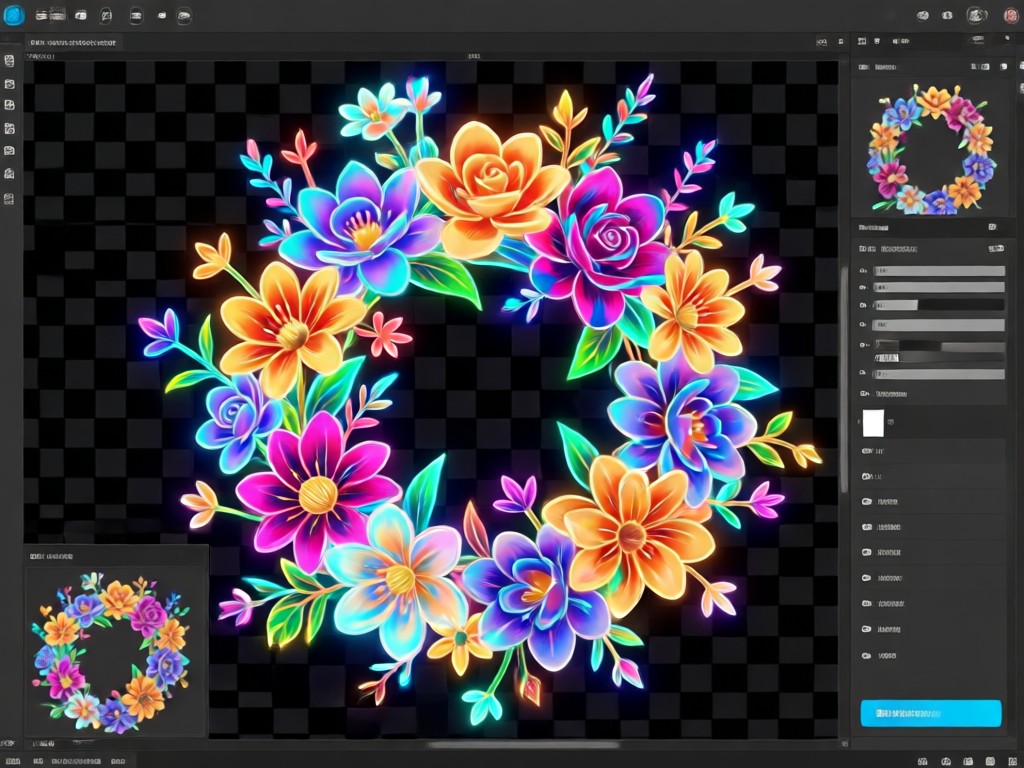Open the red circular profile icon
Screen dimensions: 1024x768
(1010, 16)
